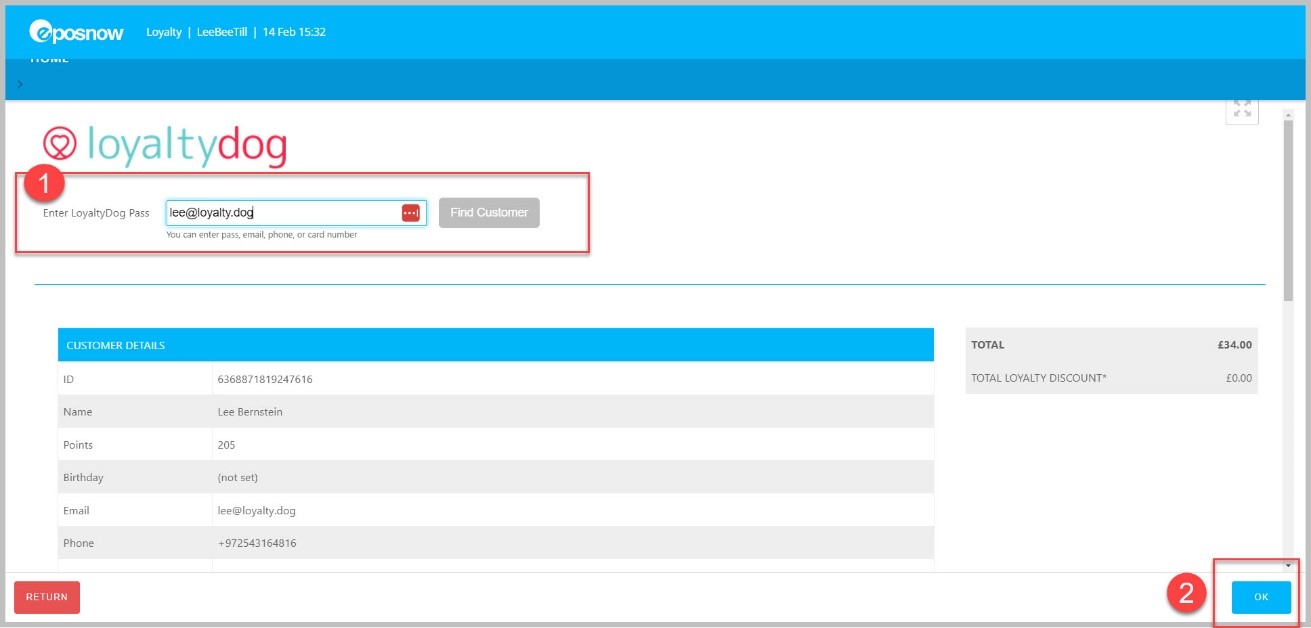Viewport: 1311px width, 628px height.
Task: Select the customer ID 6368871819247616
Action: pyautogui.click(x=265, y=379)
